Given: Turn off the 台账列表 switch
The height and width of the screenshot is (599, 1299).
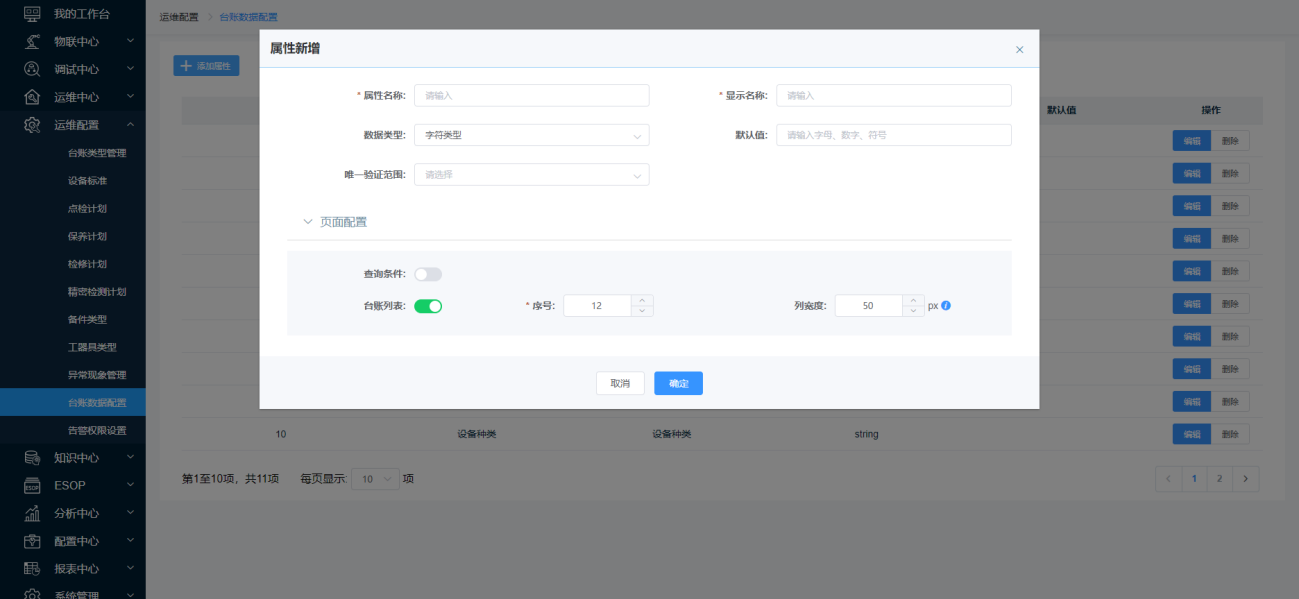Looking at the screenshot, I should [x=428, y=306].
